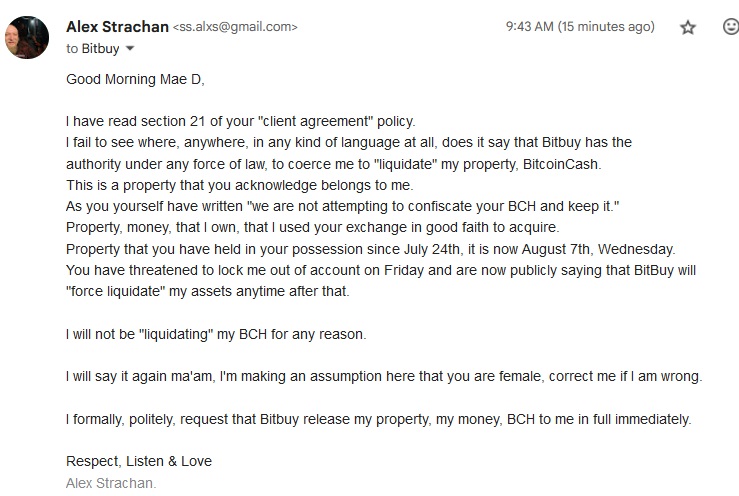
Task: Click the line mentioning July 24th
Action: 370,249
